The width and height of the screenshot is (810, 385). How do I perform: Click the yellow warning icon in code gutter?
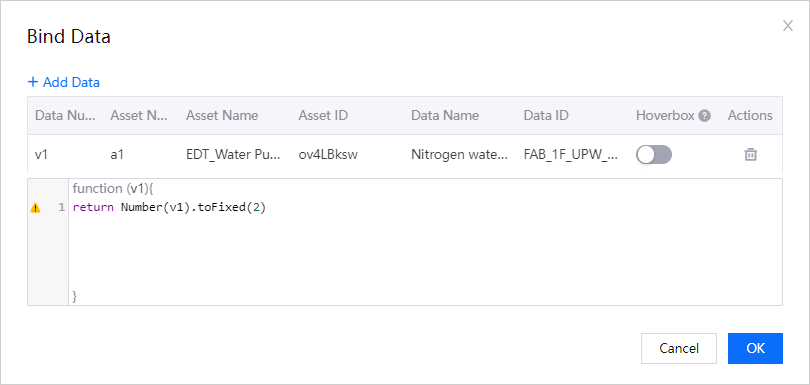coord(35,208)
